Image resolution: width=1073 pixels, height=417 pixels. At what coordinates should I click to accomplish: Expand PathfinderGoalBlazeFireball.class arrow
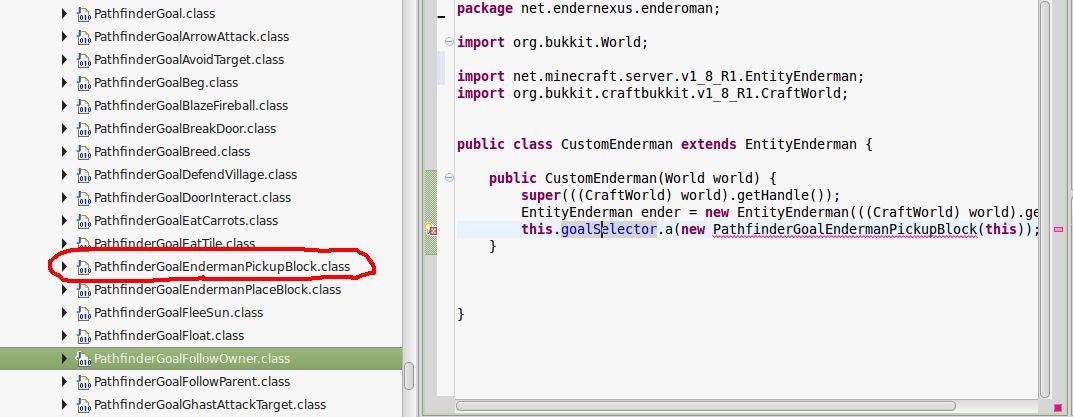click(x=64, y=105)
